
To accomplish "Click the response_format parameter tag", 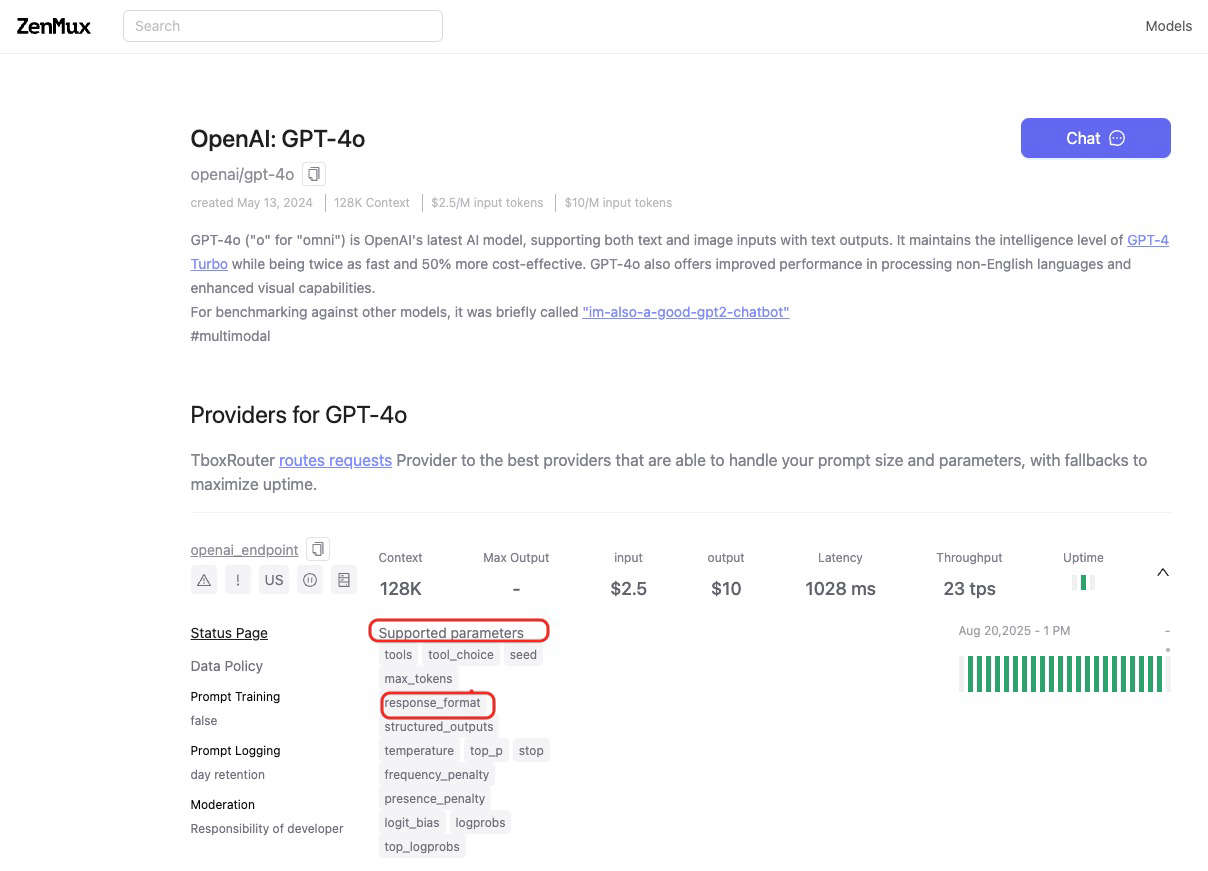I will [x=433, y=703].
